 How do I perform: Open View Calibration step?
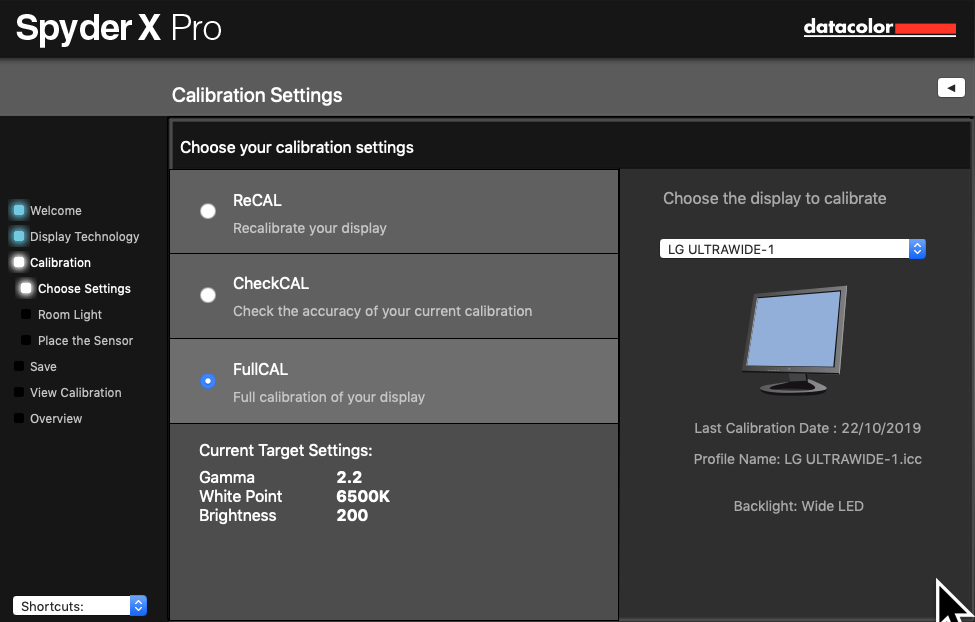76,392
